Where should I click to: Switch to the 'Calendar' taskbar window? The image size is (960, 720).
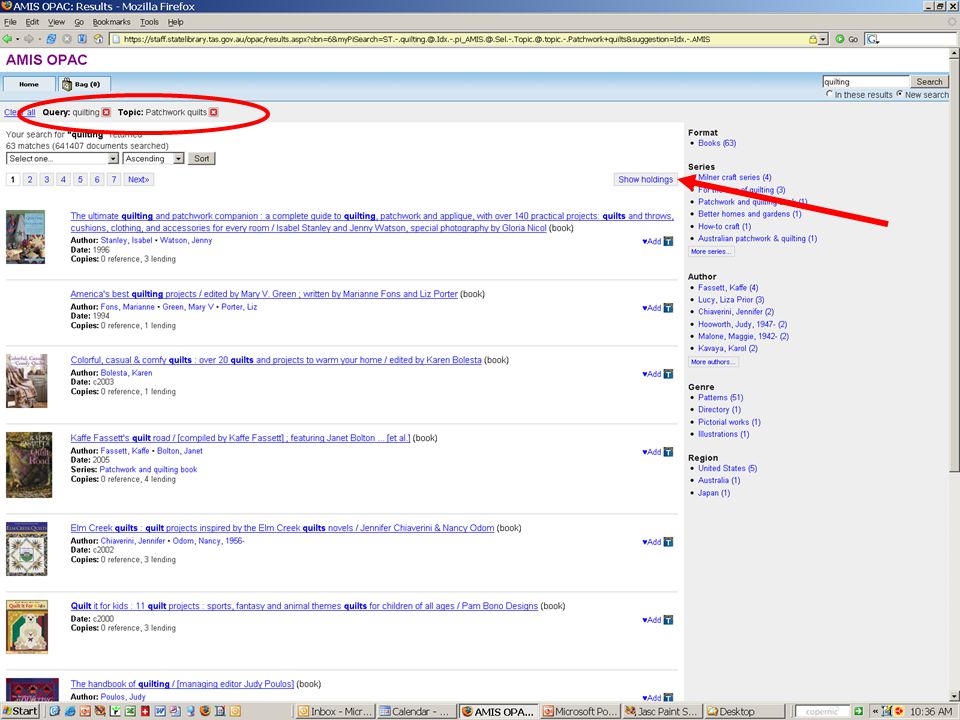tap(415, 711)
